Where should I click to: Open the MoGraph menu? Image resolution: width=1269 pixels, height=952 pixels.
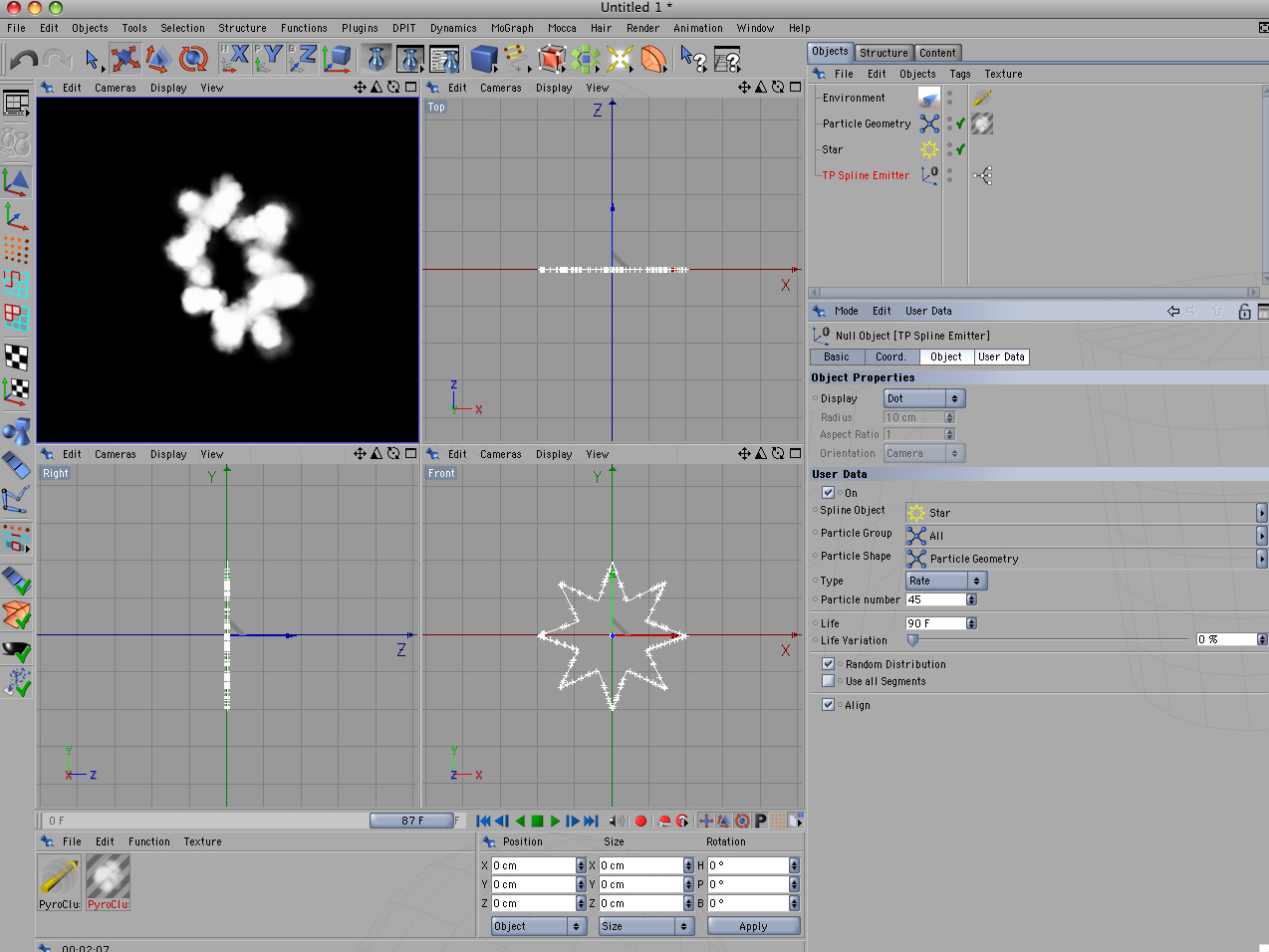[x=512, y=28]
